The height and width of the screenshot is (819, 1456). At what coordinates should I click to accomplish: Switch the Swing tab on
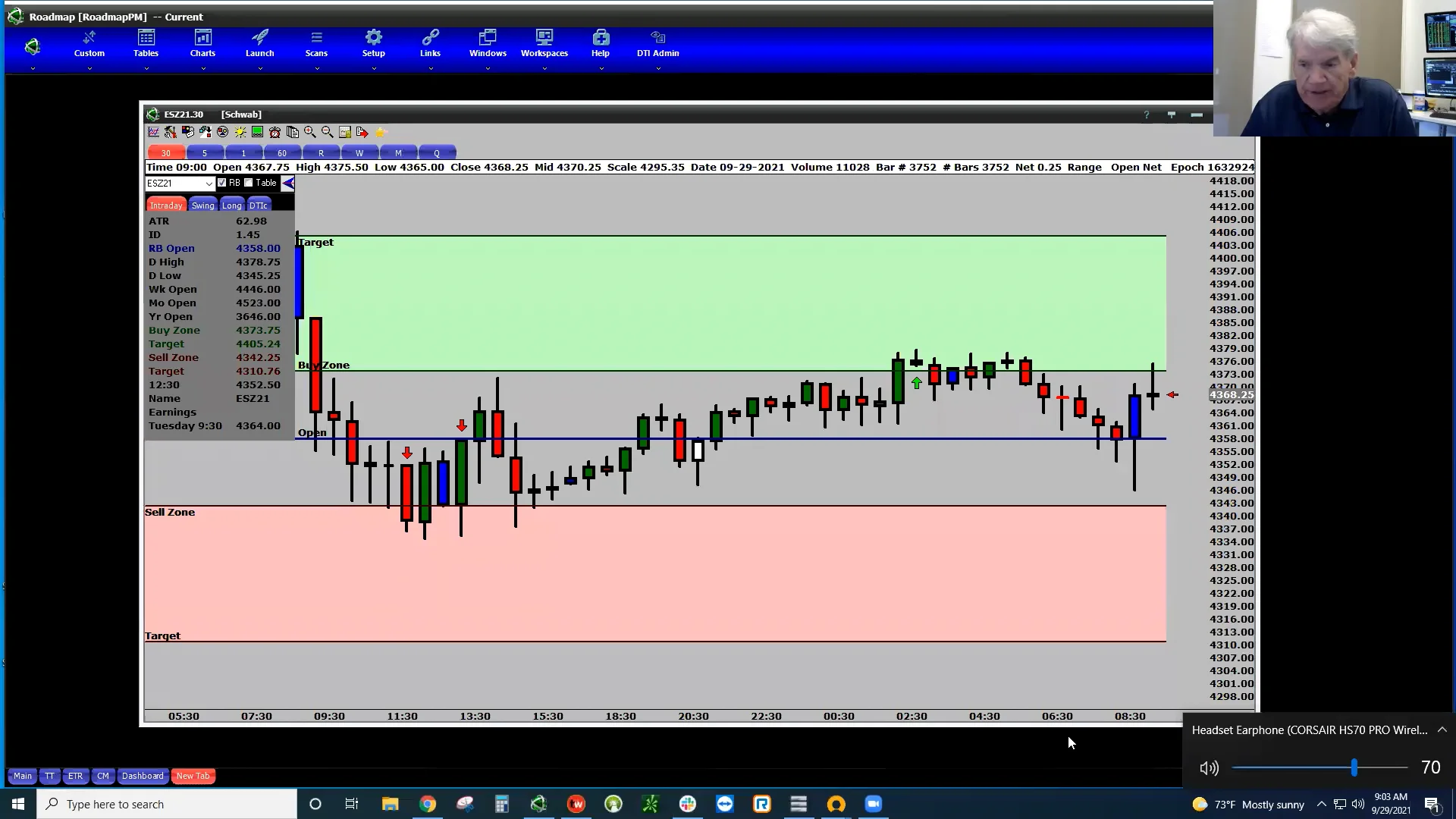202,204
